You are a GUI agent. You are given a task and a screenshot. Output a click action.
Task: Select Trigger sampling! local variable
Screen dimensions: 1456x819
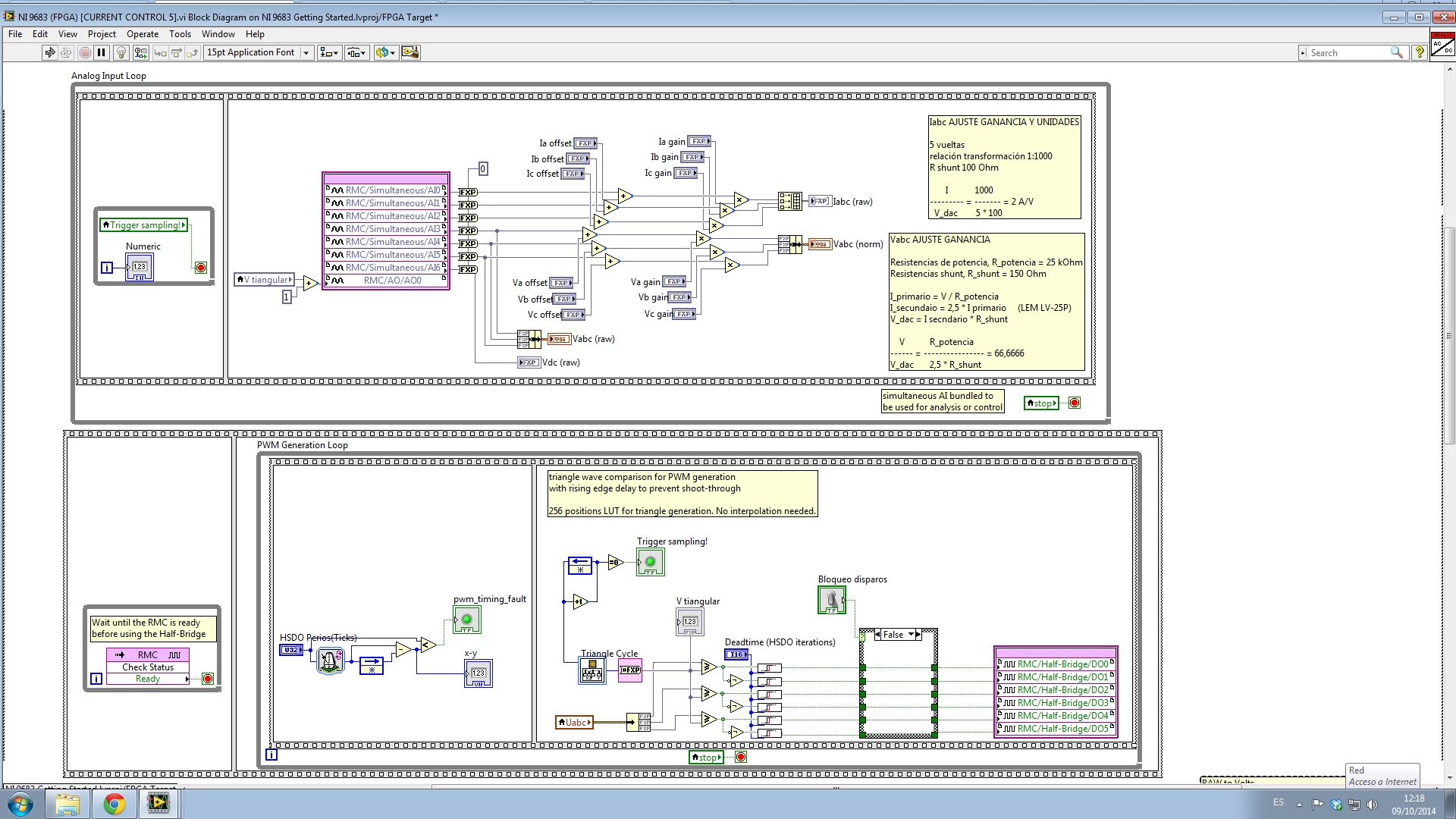point(143,225)
